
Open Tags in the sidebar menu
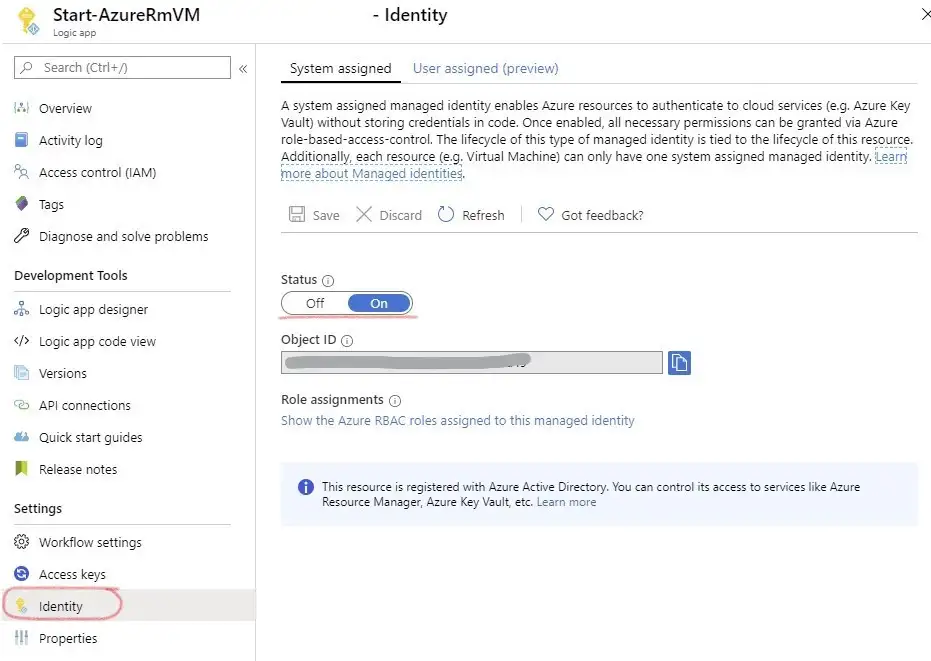pyautogui.click(x=51, y=204)
